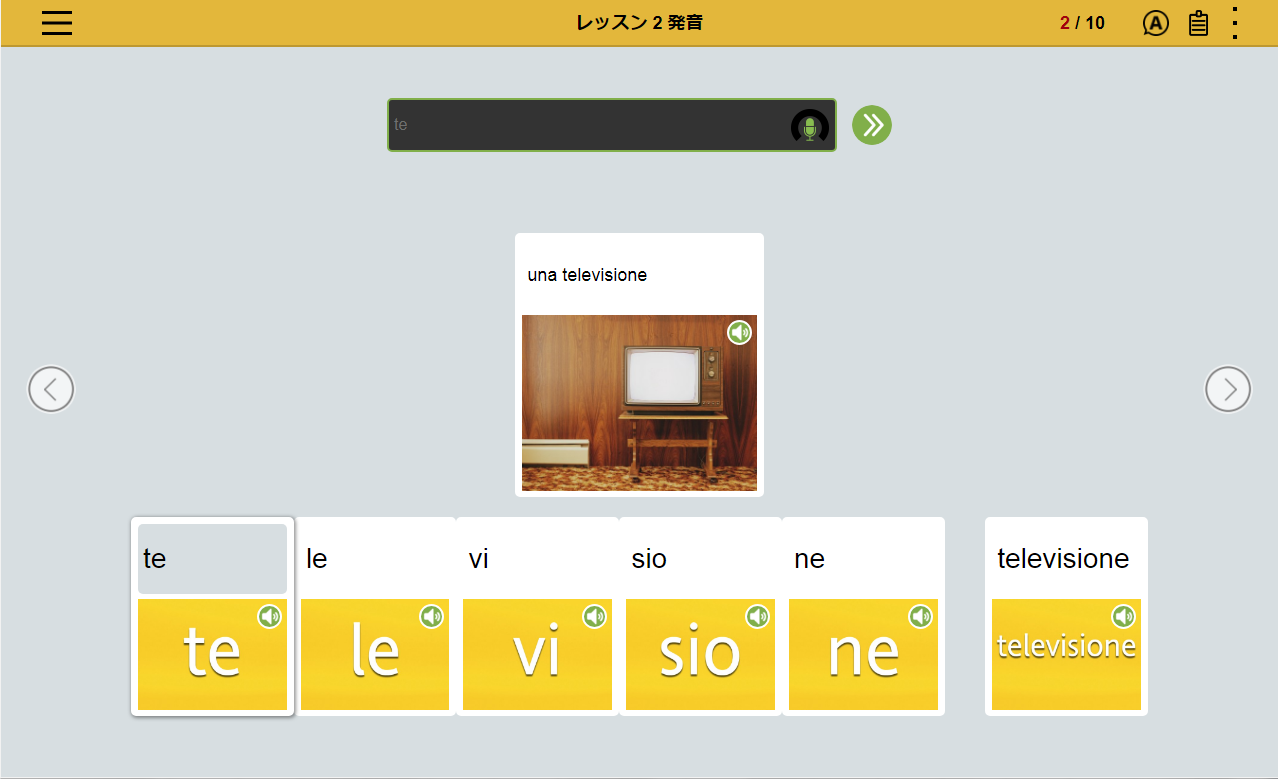Click the pronunciation text input field

coord(588,125)
